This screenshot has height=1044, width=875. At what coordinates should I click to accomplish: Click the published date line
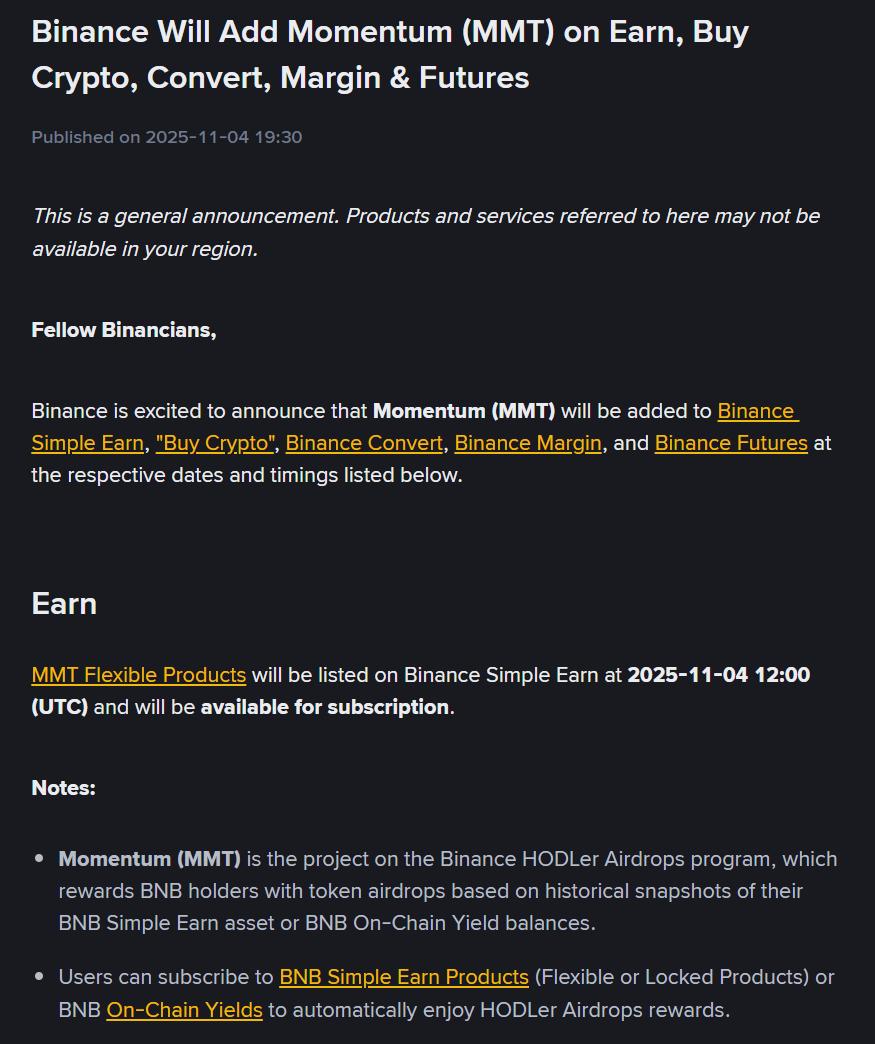tap(167, 137)
